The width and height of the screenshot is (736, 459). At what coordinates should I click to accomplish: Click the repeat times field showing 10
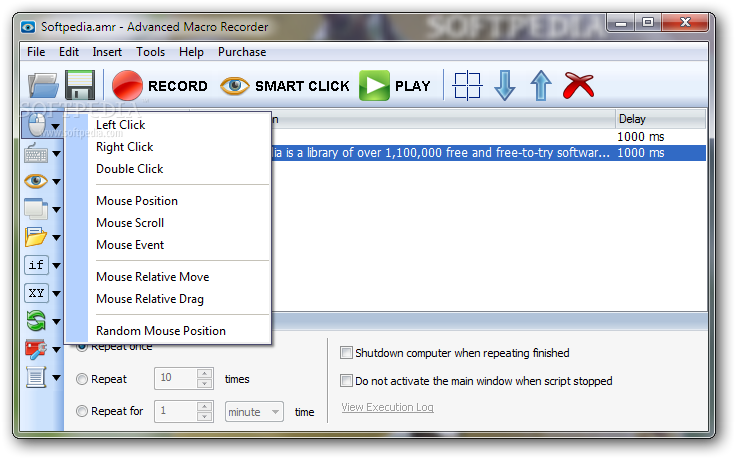[x=176, y=378]
